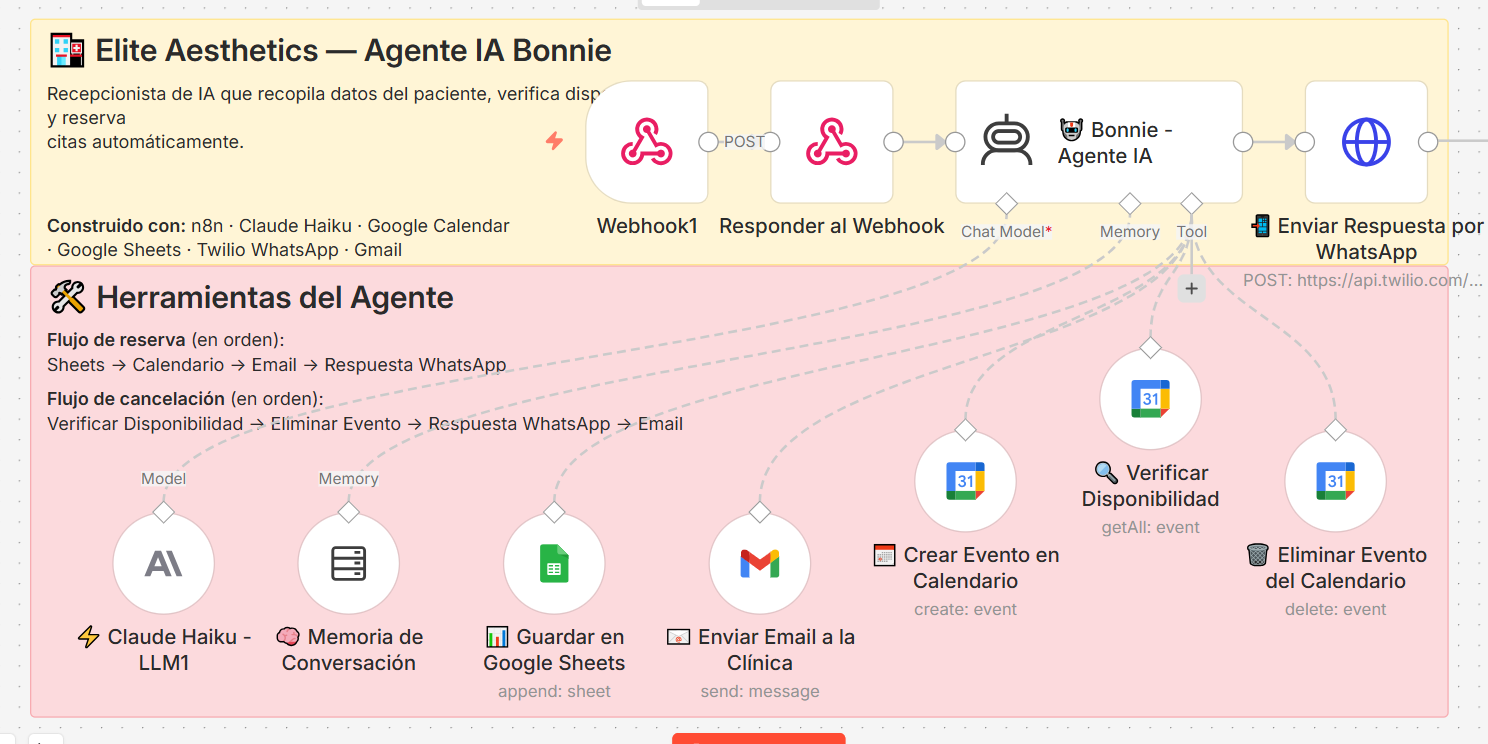The width and height of the screenshot is (1488, 744).
Task: Click the top diamond of Memoria de Conversación
Action: coord(349,512)
